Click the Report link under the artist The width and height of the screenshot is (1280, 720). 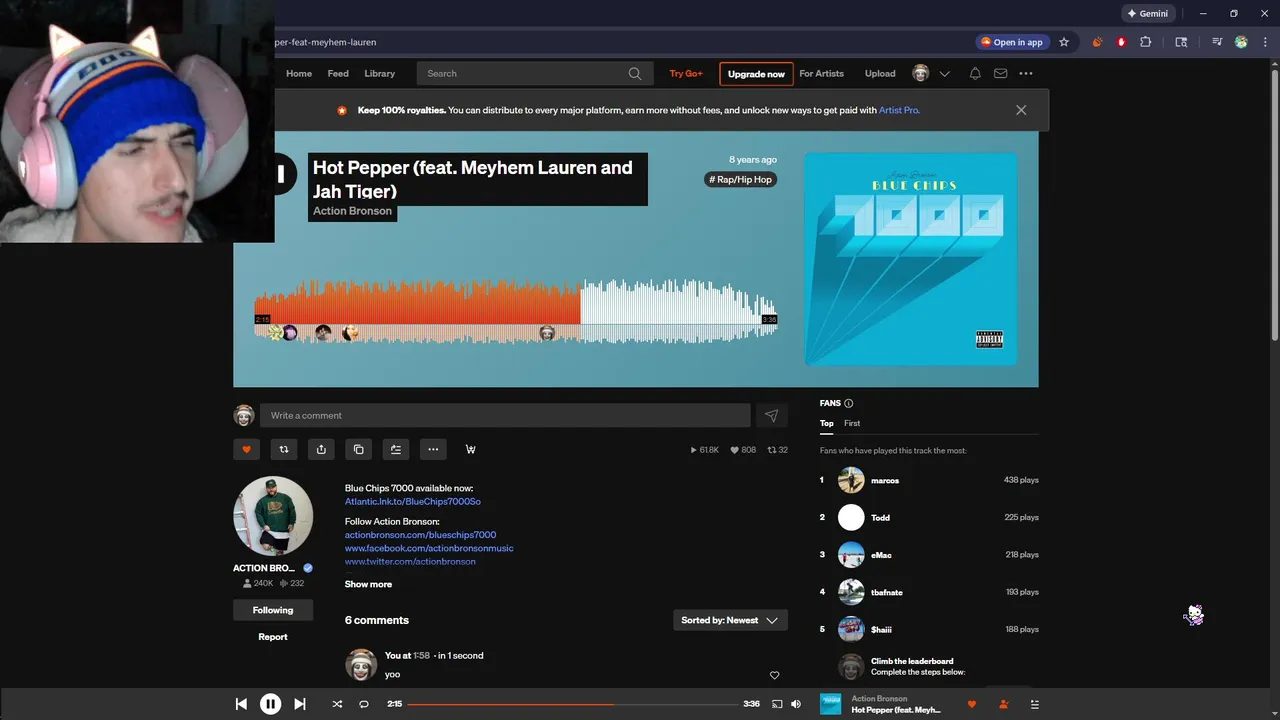(x=273, y=637)
